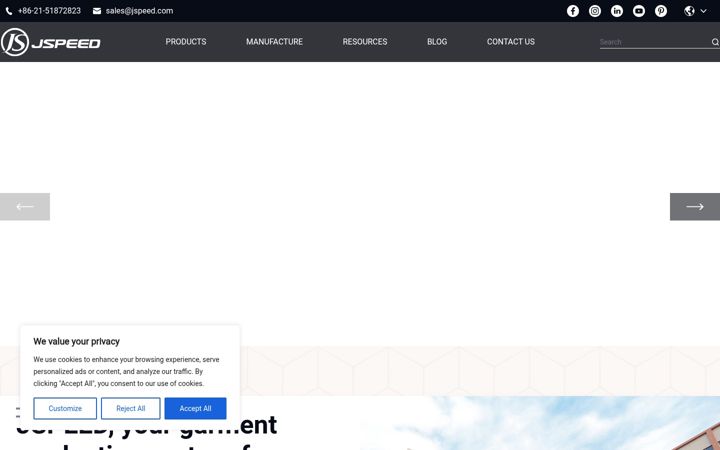Open the Facebook social icon
Image resolution: width=720 pixels, height=450 pixels.
573,11
